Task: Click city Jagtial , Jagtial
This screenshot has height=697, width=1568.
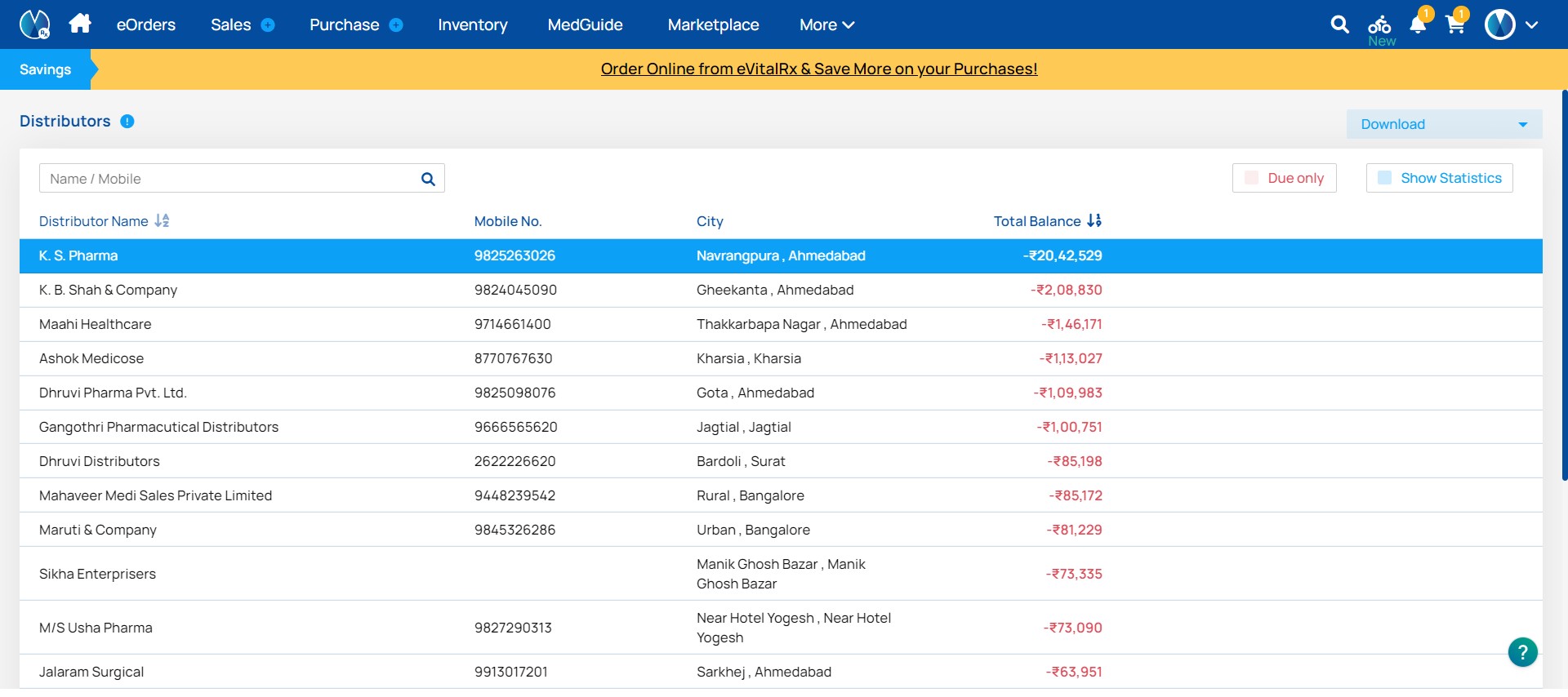Action: pos(744,427)
